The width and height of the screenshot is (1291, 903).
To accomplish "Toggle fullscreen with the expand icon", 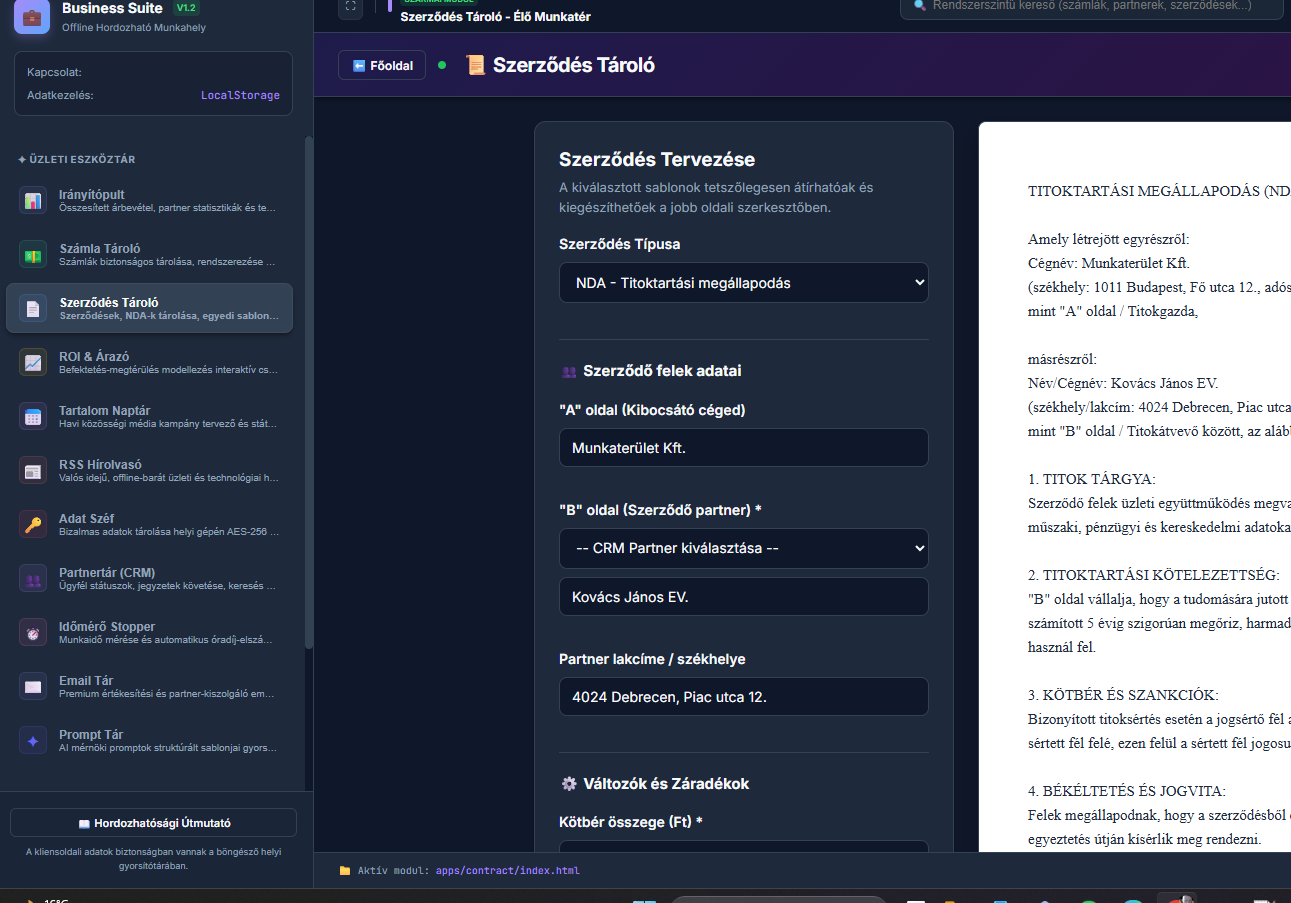I will (x=350, y=6).
